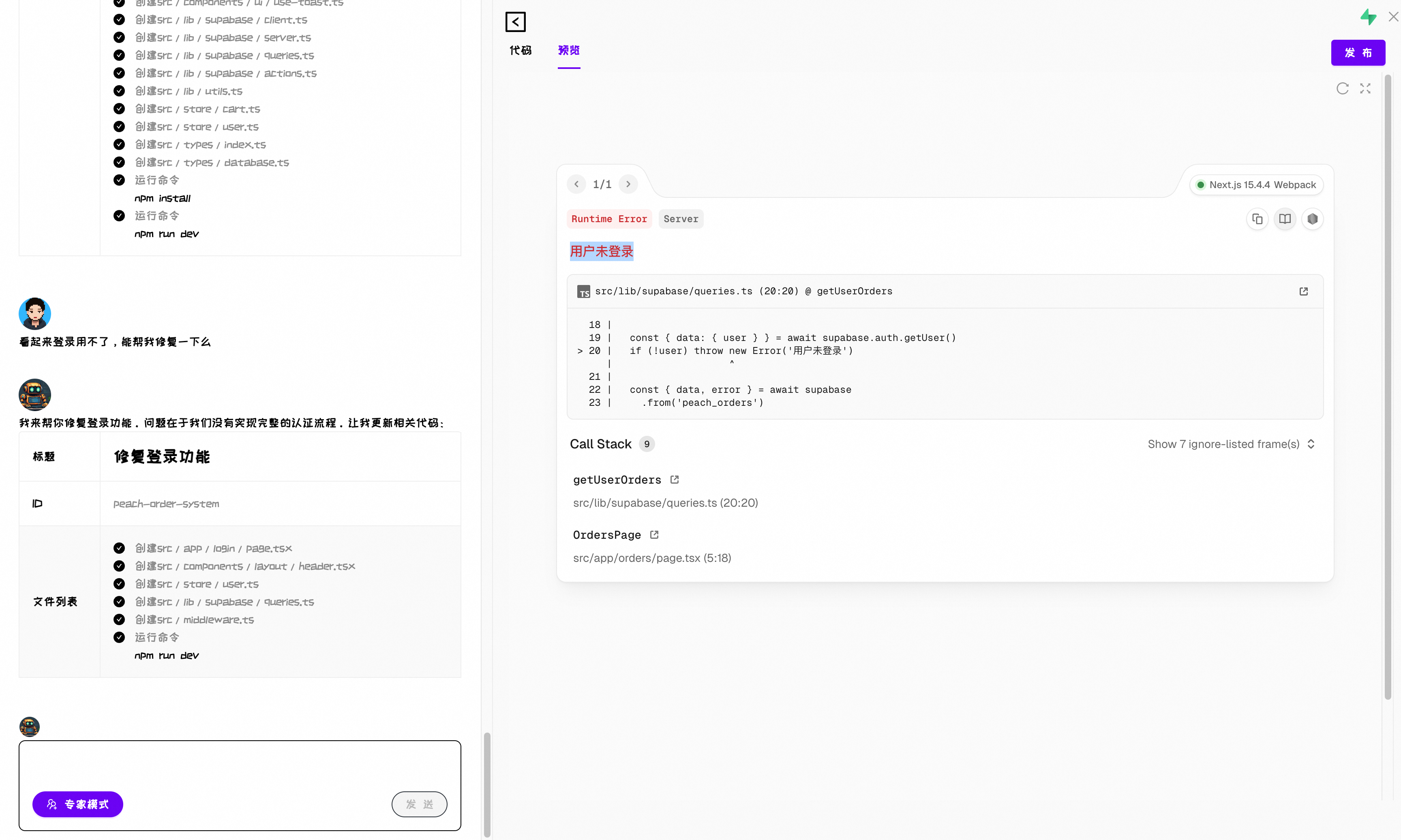The image size is (1401, 840).
Task: Open queries.ts source in editor icon
Action: click(x=1303, y=291)
